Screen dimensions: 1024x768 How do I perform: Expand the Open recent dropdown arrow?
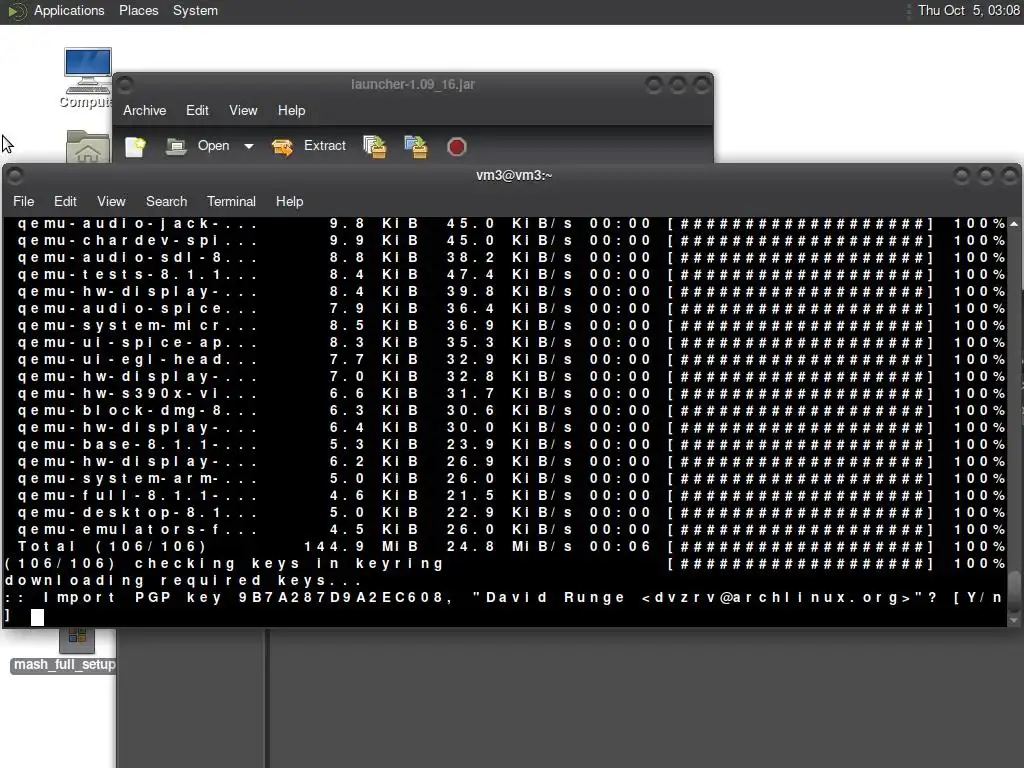[249, 146]
